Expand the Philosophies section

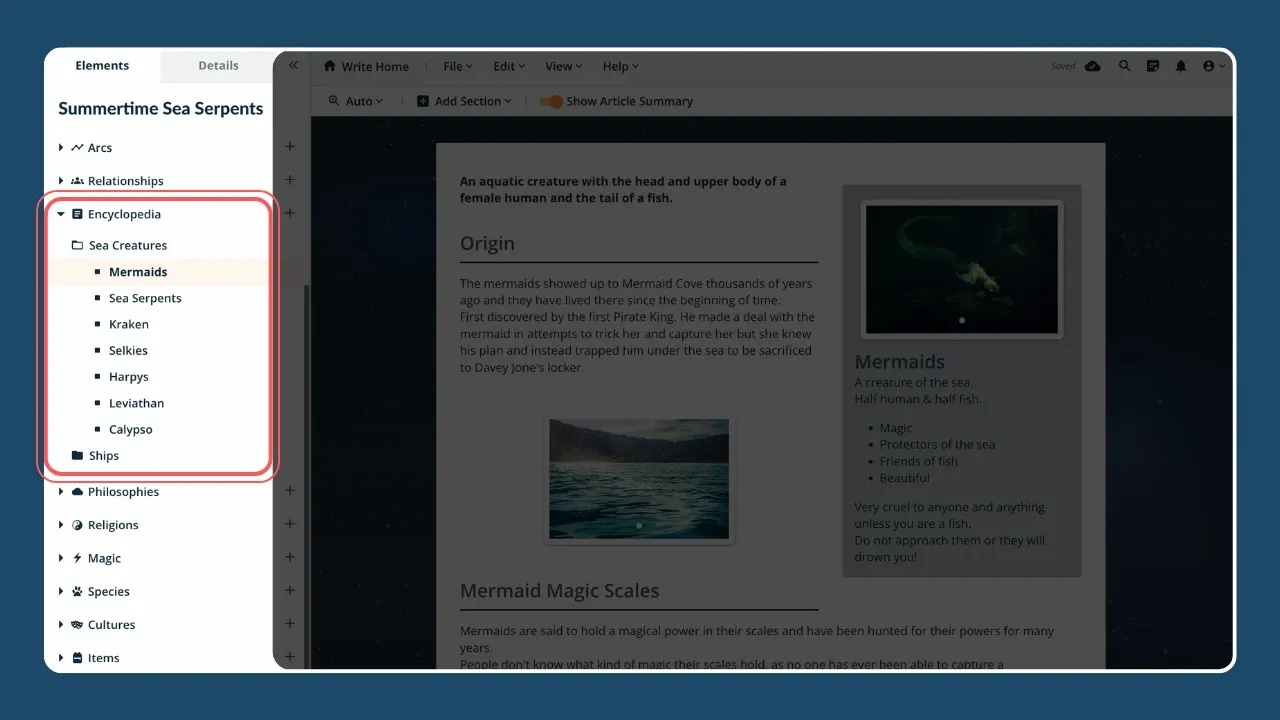click(x=60, y=491)
